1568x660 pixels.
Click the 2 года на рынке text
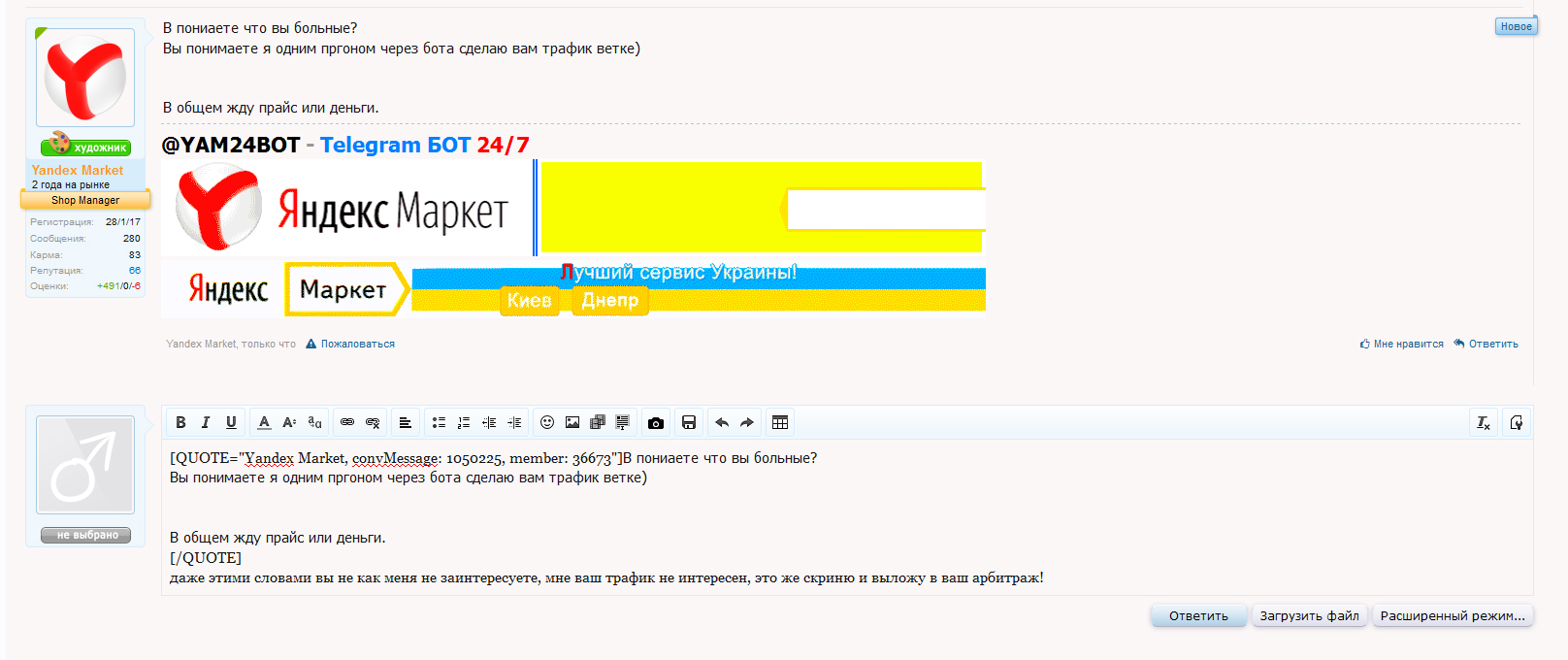(x=71, y=184)
